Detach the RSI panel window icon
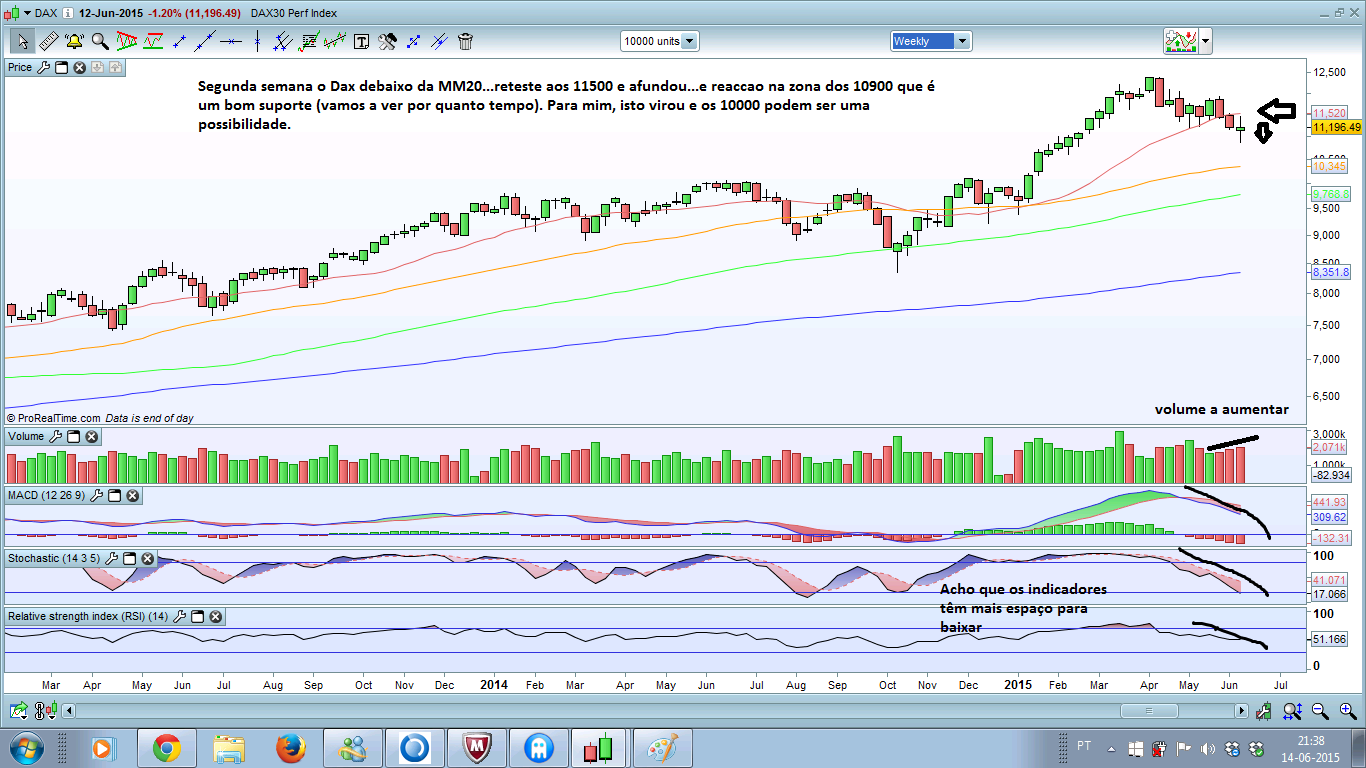Image resolution: width=1366 pixels, height=768 pixels. [x=197, y=616]
